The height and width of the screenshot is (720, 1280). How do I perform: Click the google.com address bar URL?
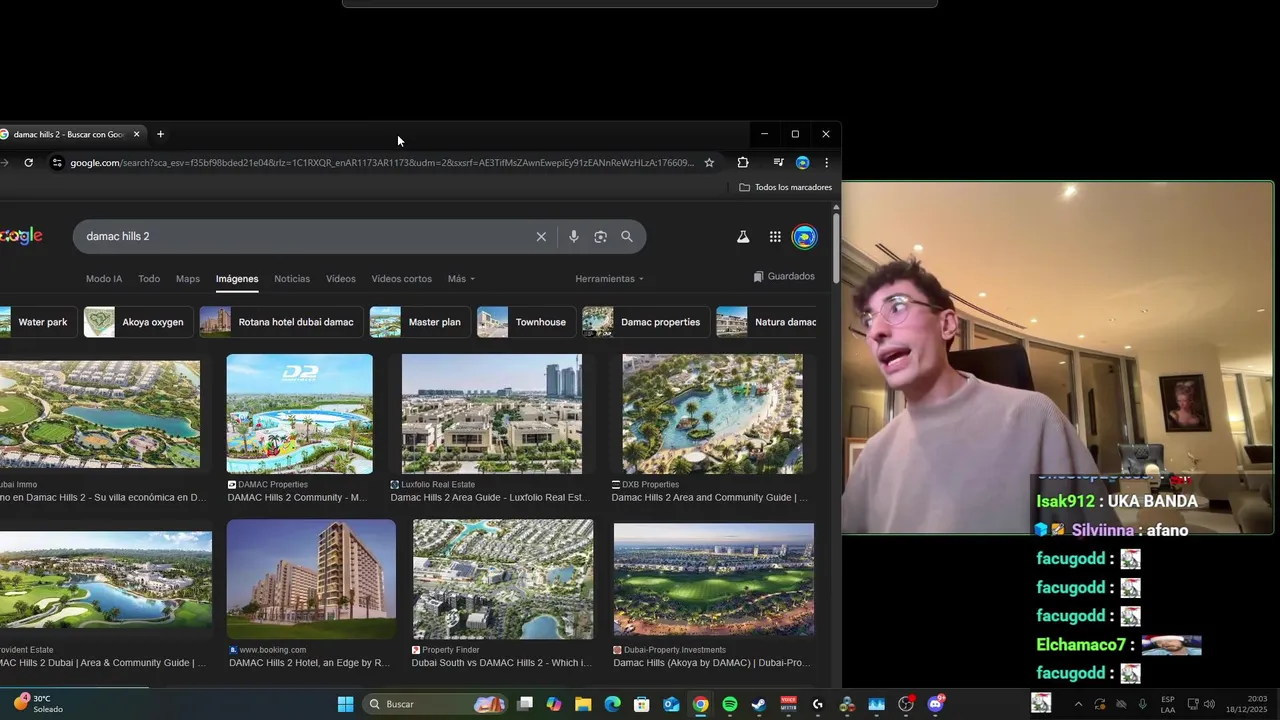382,163
